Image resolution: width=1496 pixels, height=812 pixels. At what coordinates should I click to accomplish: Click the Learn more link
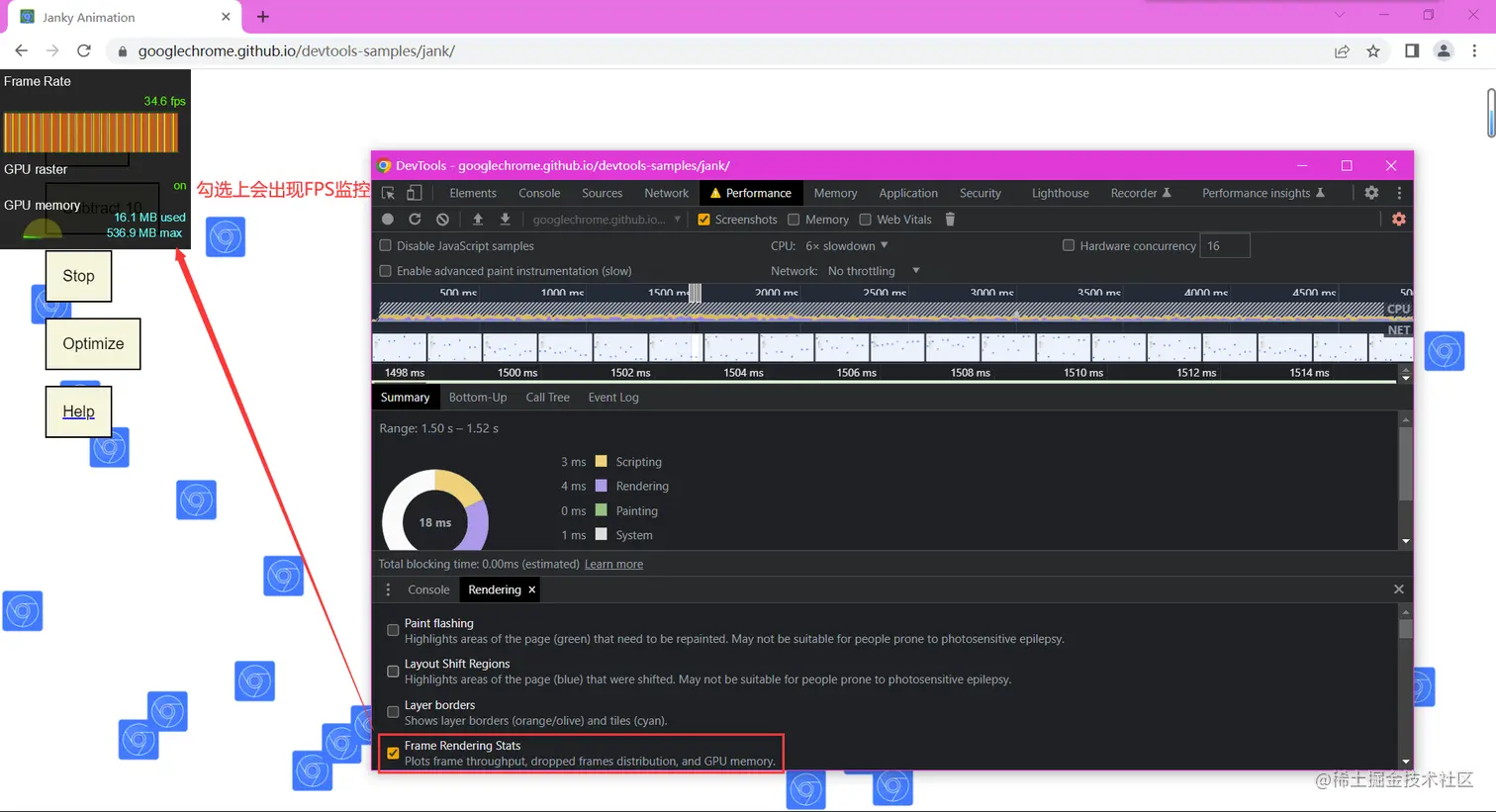[x=613, y=564]
